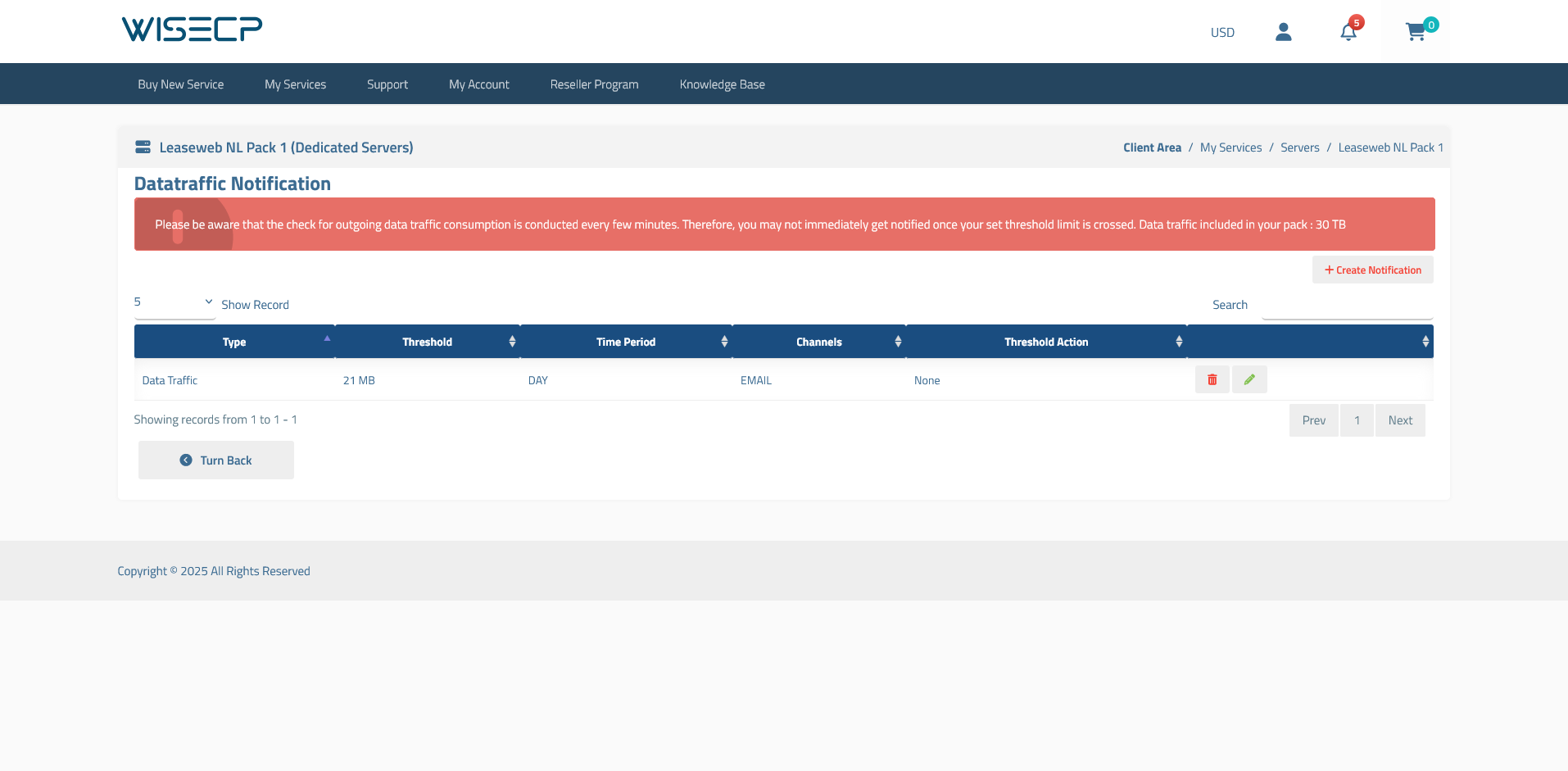The height and width of the screenshot is (771, 1568).
Task: Sort by the Threshold Action column
Action: coord(1046,342)
